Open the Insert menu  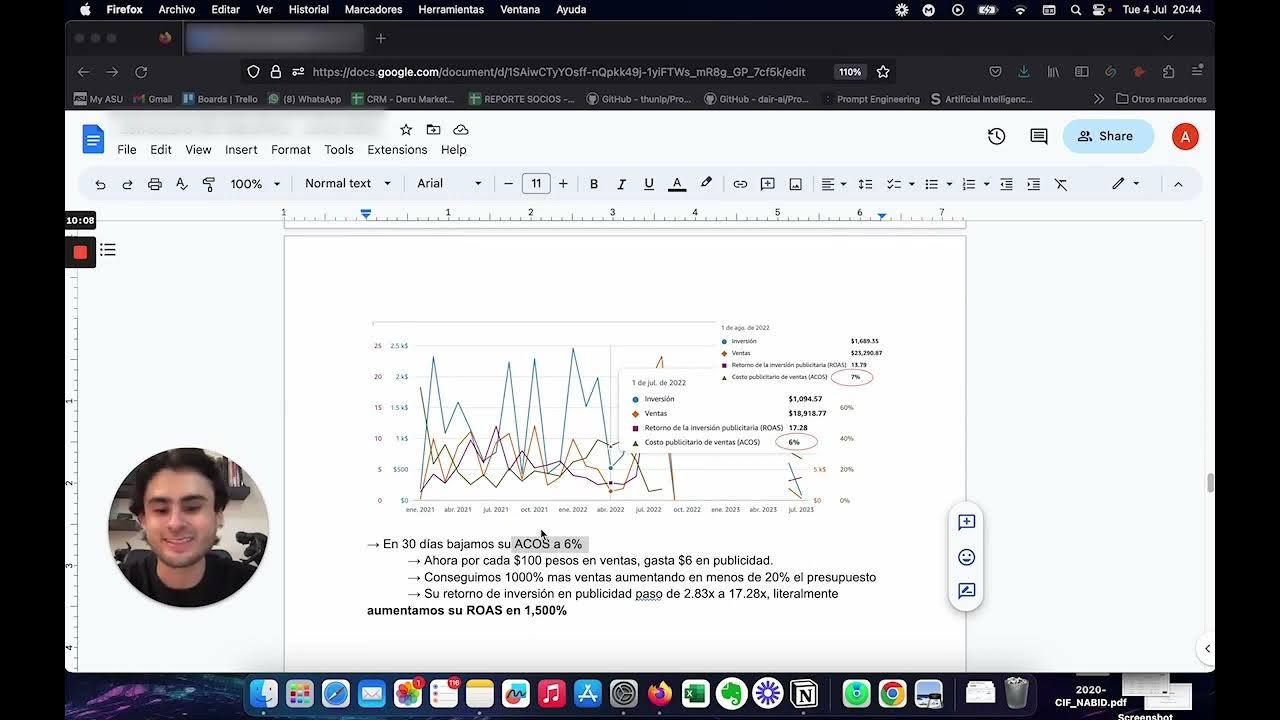241,150
